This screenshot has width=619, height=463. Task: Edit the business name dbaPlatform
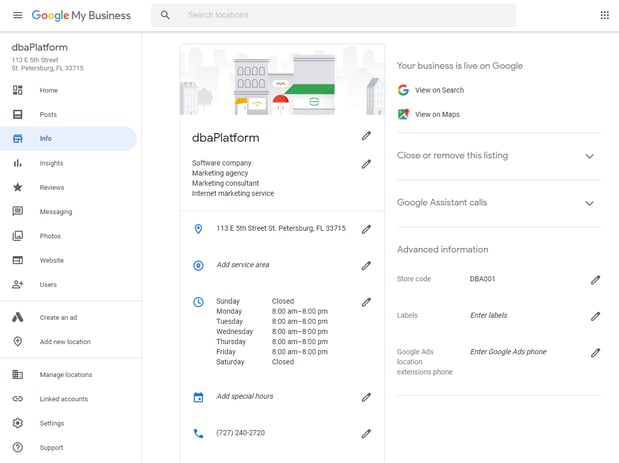[x=366, y=136]
